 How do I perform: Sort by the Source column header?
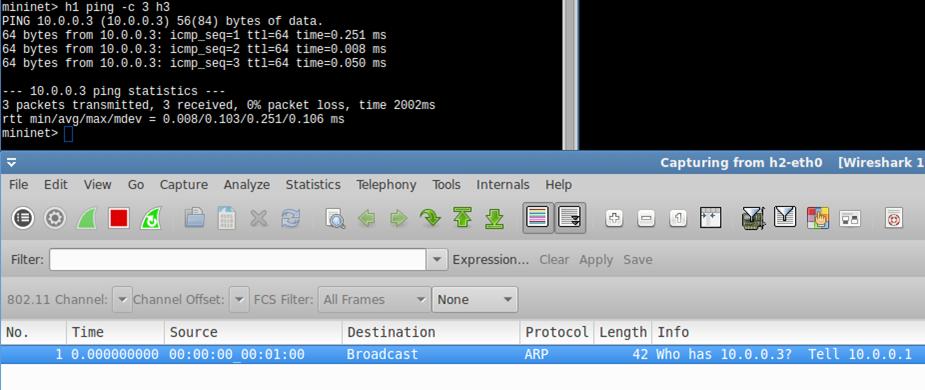(x=254, y=332)
